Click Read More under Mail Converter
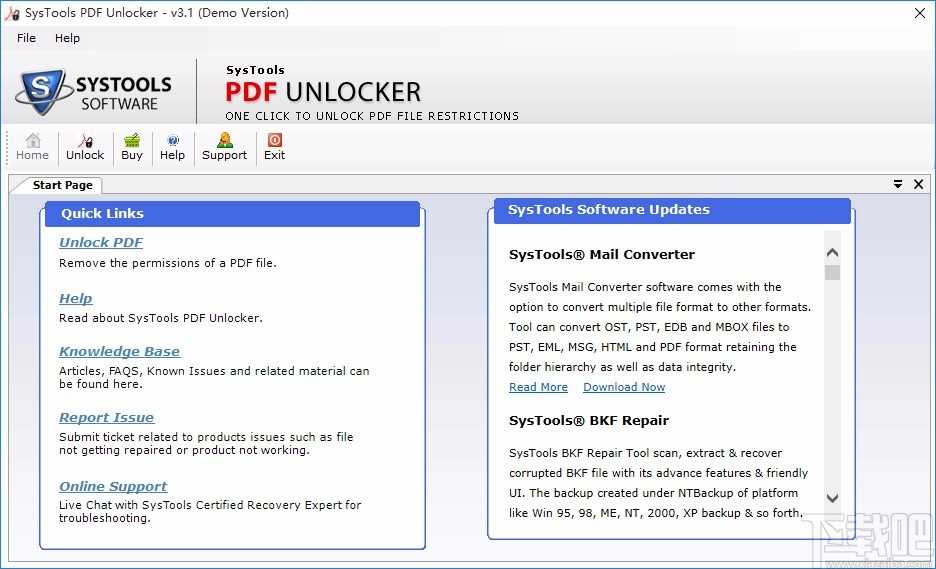The image size is (936, 569). (538, 387)
